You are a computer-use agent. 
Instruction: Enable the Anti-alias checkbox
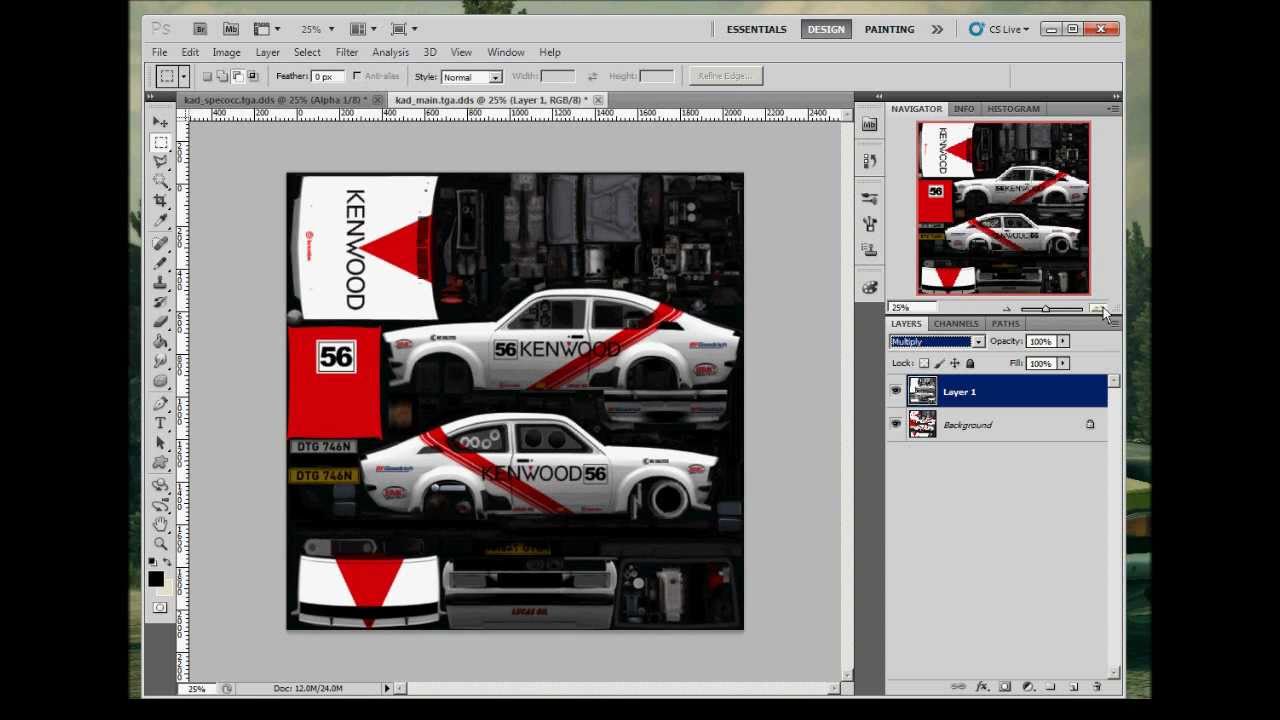(357, 76)
